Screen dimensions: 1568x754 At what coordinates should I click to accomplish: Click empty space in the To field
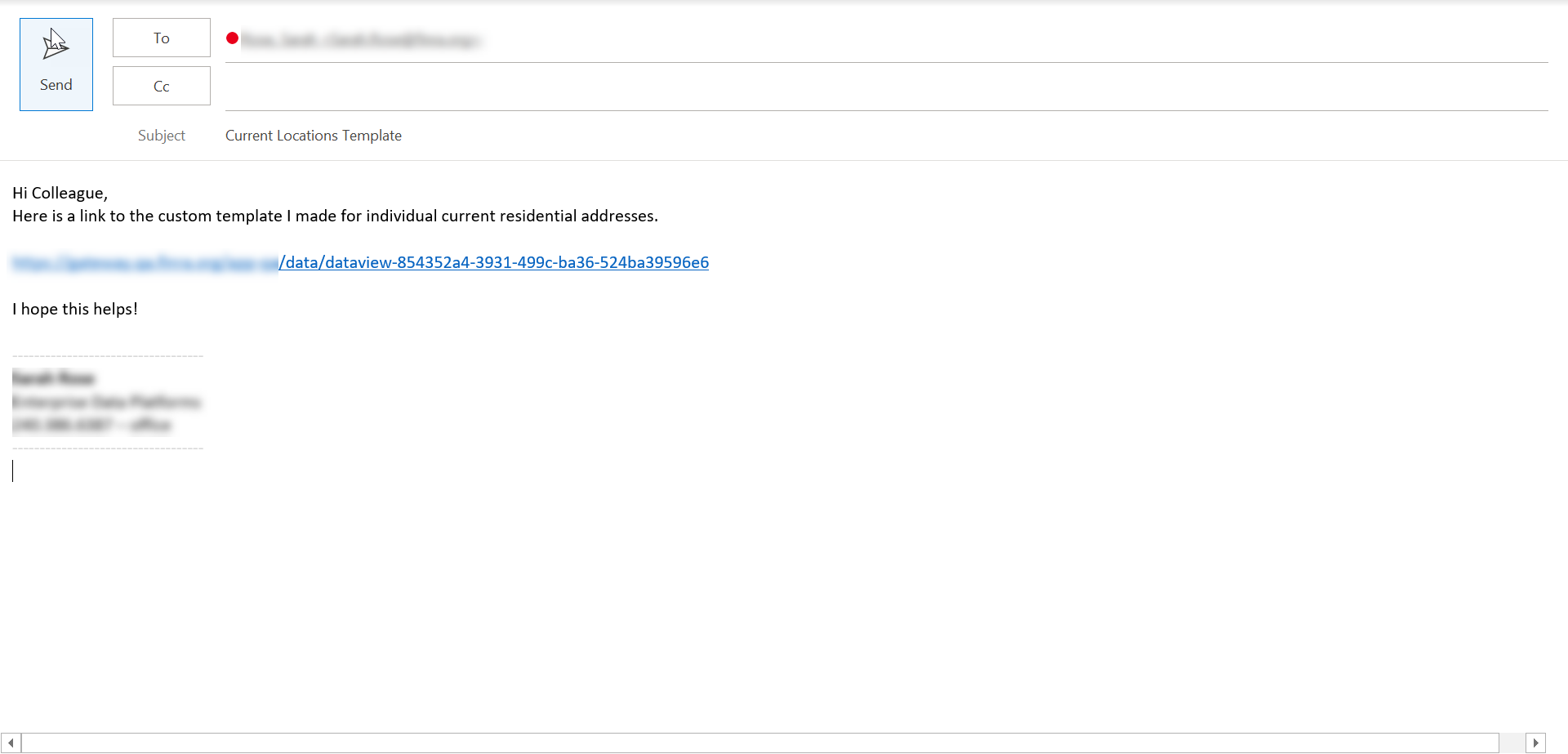click(x=980, y=40)
